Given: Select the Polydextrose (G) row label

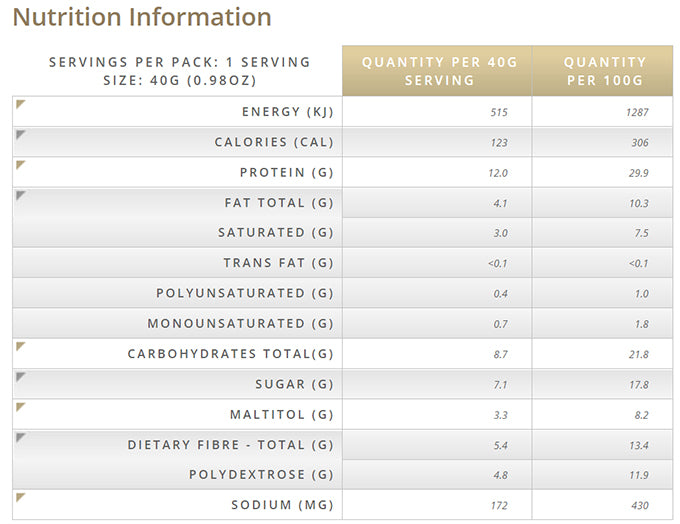Looking at the screenshot, I should [261, 475].
